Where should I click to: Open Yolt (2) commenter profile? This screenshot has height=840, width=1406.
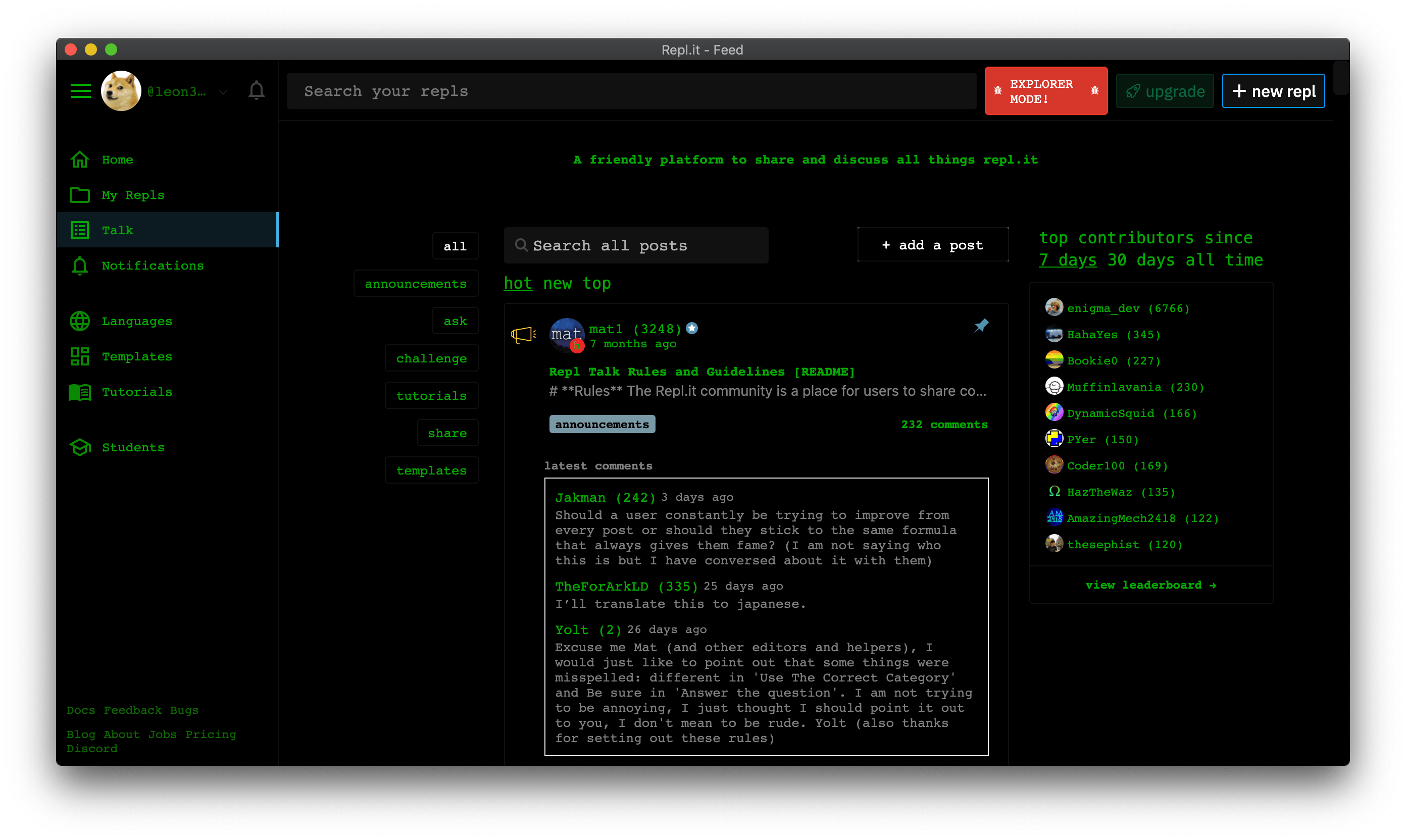pos(588,630)
